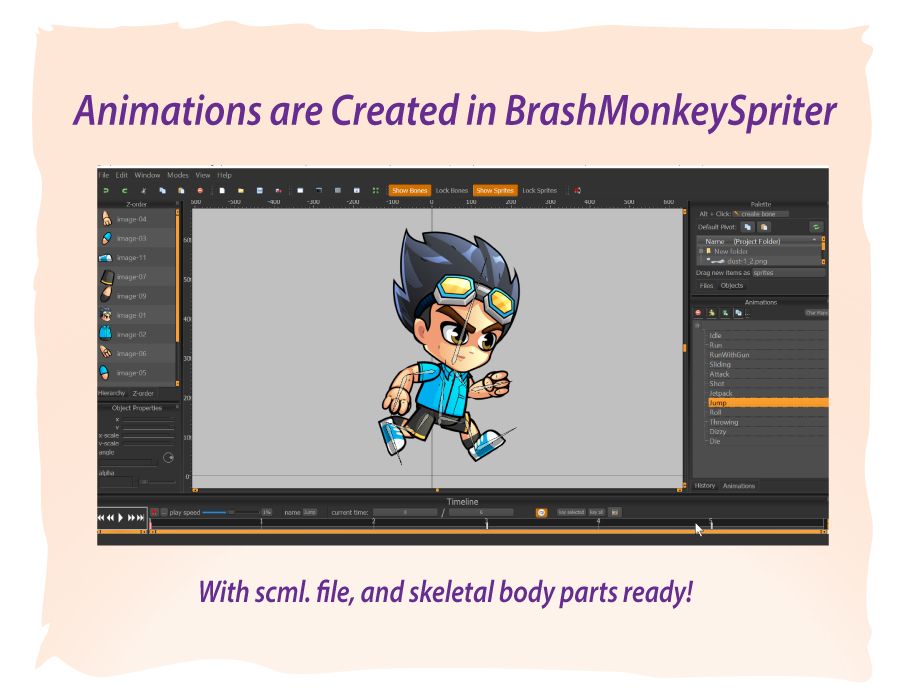Screen dimensions: 910x700
Task: Select image-04 in the Z-order list
Action: click(x=136, y=219)
